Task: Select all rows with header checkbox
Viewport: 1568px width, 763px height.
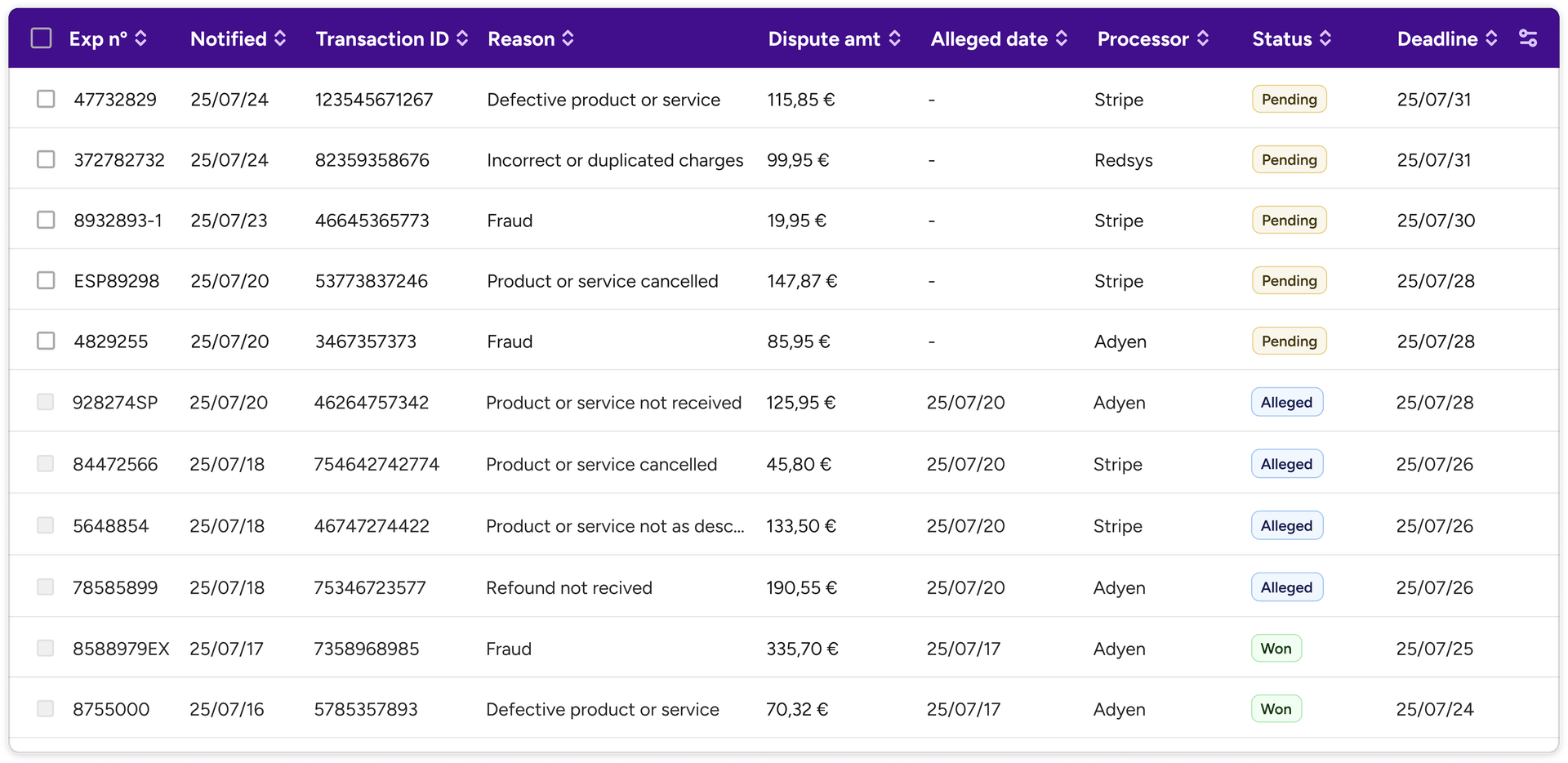Action: 41,38
